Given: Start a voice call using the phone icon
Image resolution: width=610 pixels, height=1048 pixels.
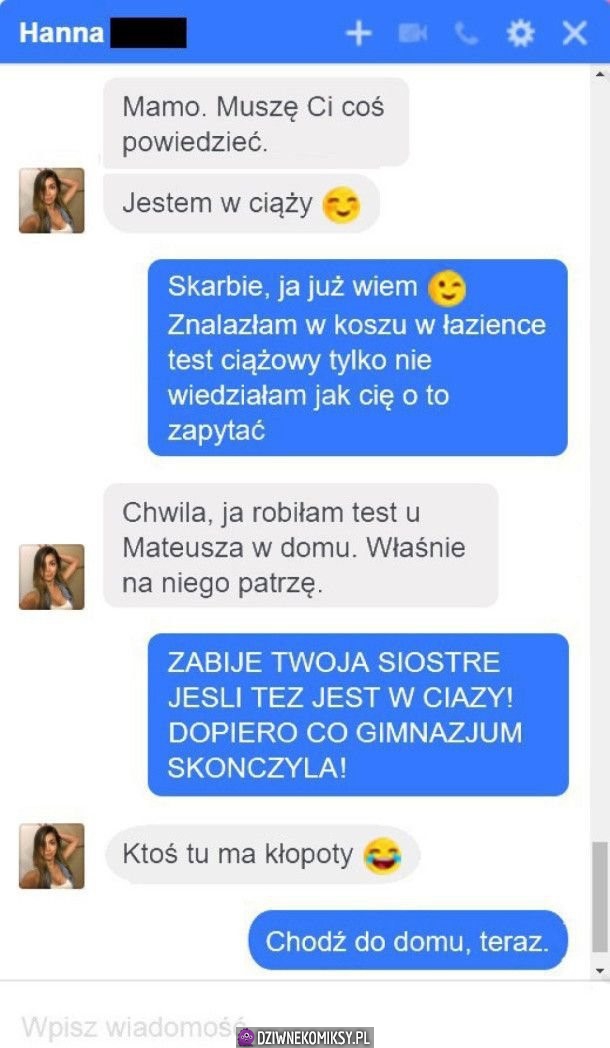Looking at the screenshot, I should tap(466, 33).
